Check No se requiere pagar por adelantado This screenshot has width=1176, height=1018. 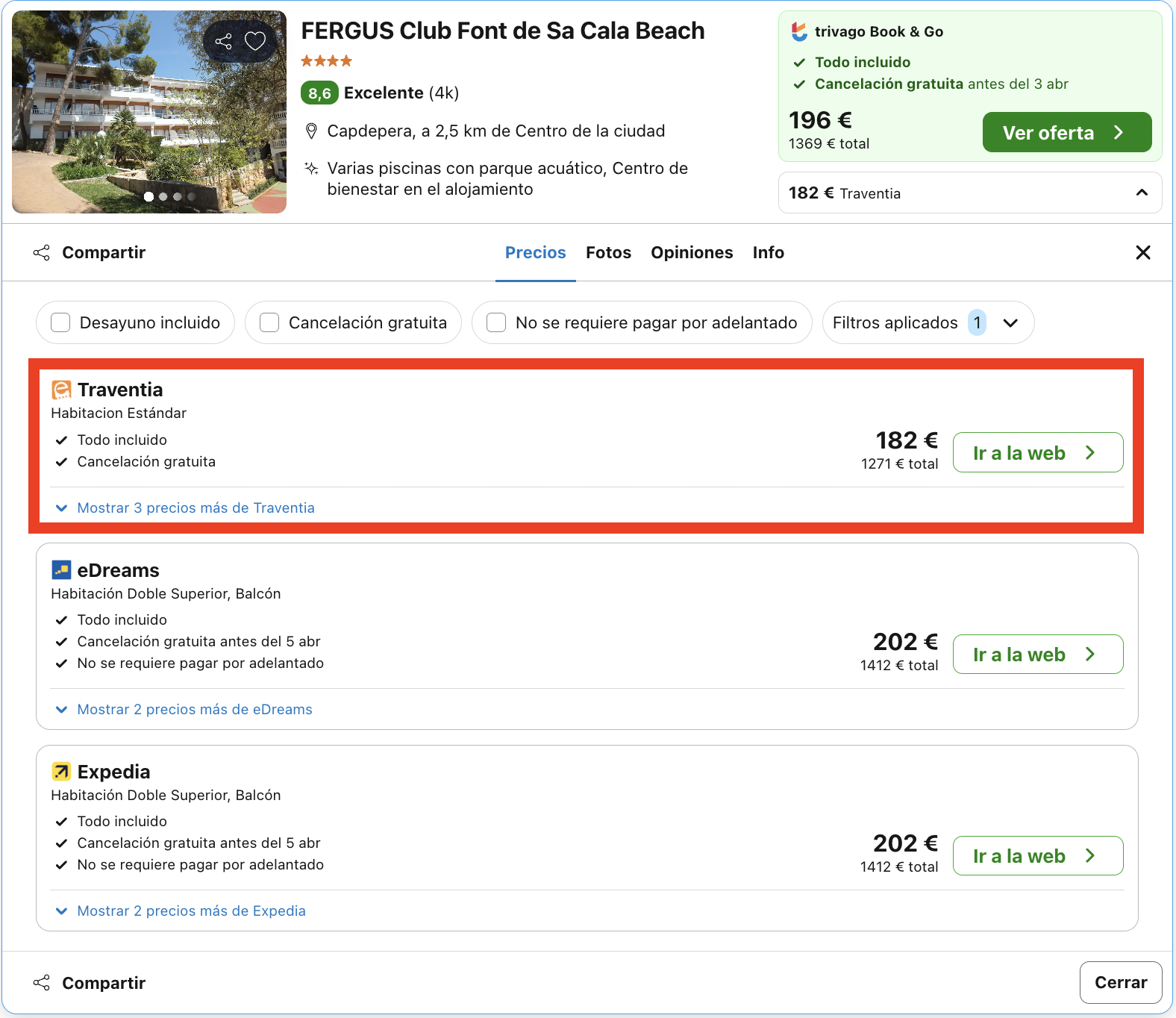496,322
